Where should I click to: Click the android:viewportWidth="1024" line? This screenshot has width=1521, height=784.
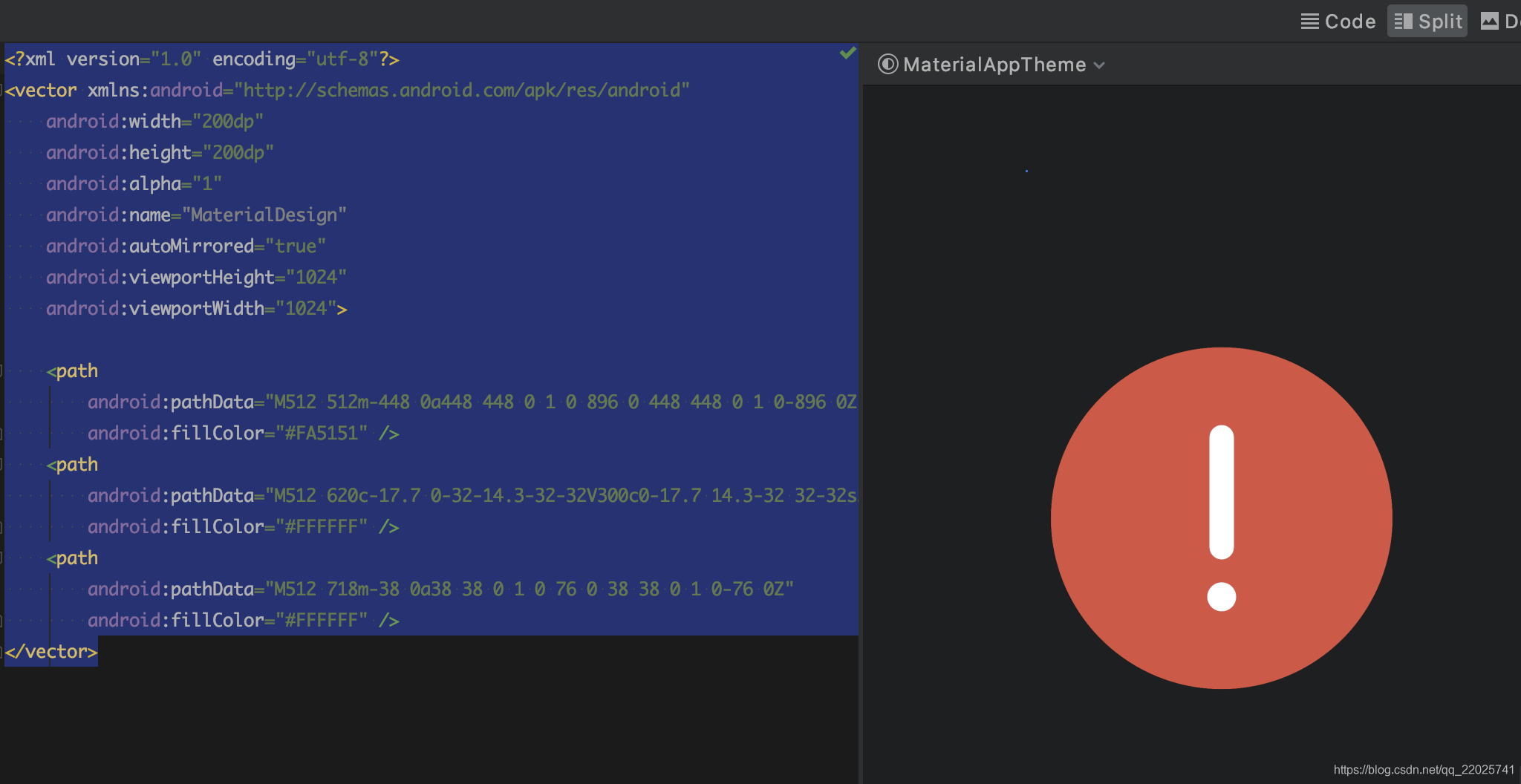(x=197, y=308)
